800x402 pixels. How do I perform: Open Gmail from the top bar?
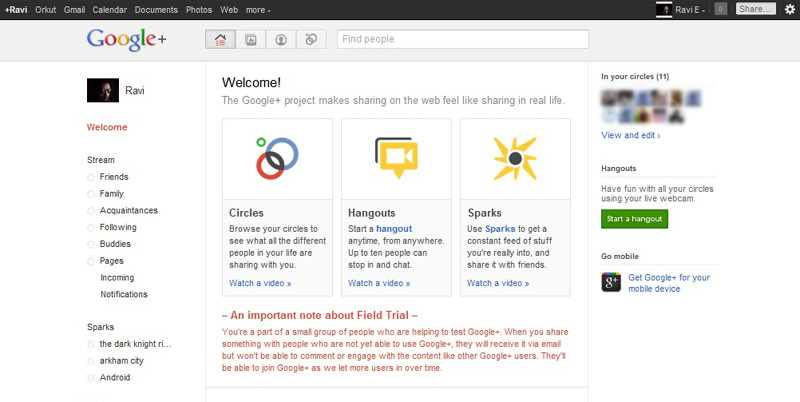[73, 9]
